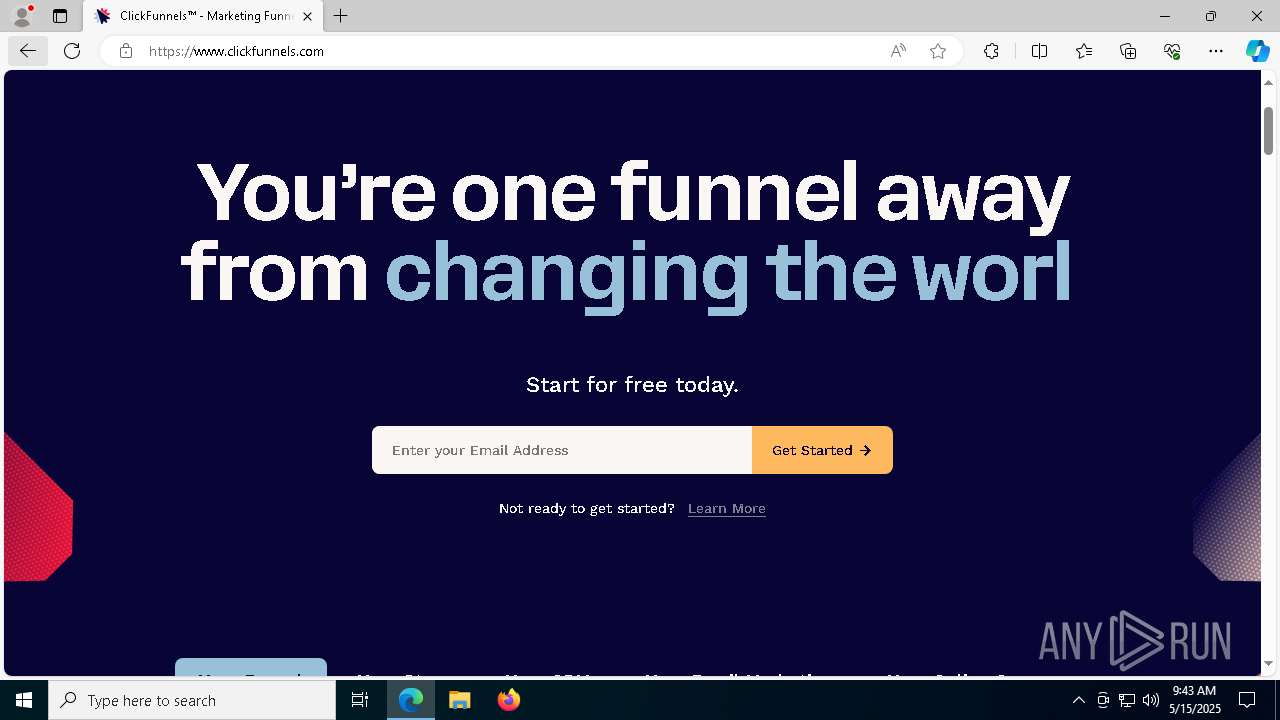Open network status tray icon
Viewport: 1280px width, 720px height.
click(x=1127, y=700)
